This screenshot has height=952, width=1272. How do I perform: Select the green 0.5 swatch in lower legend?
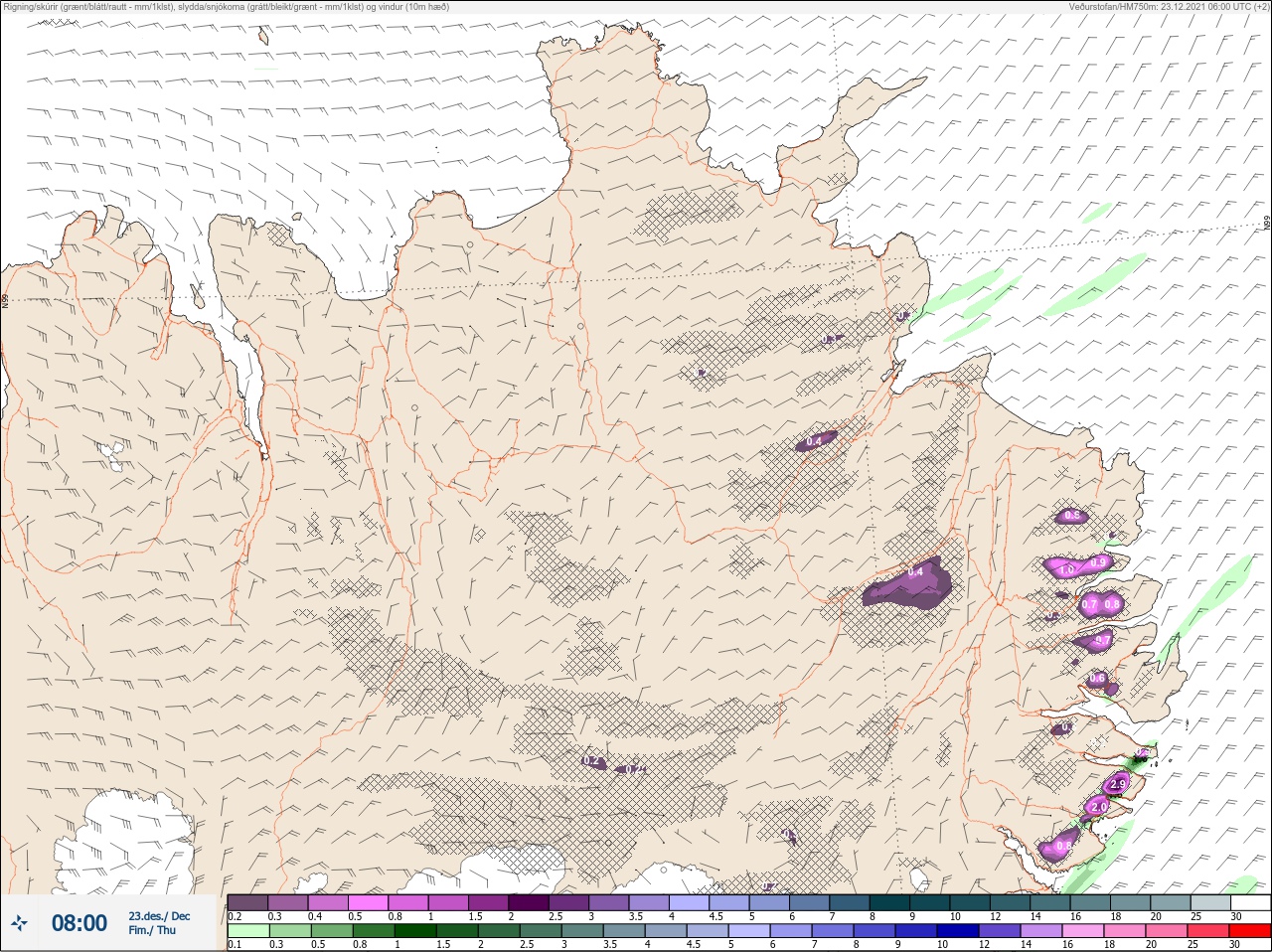(x=331, y=931)
